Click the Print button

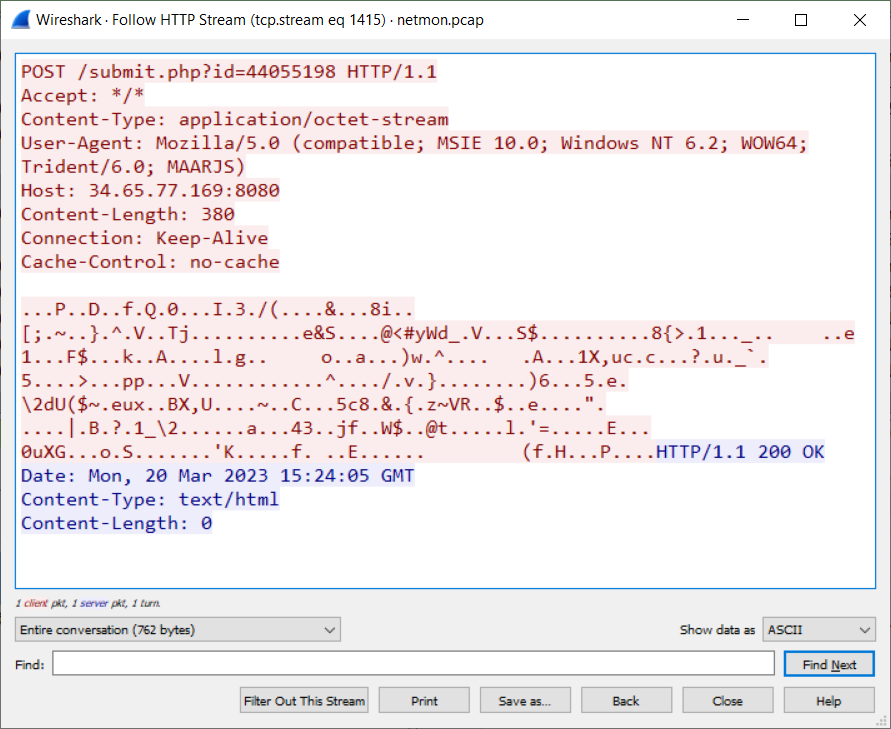(424, 701)
